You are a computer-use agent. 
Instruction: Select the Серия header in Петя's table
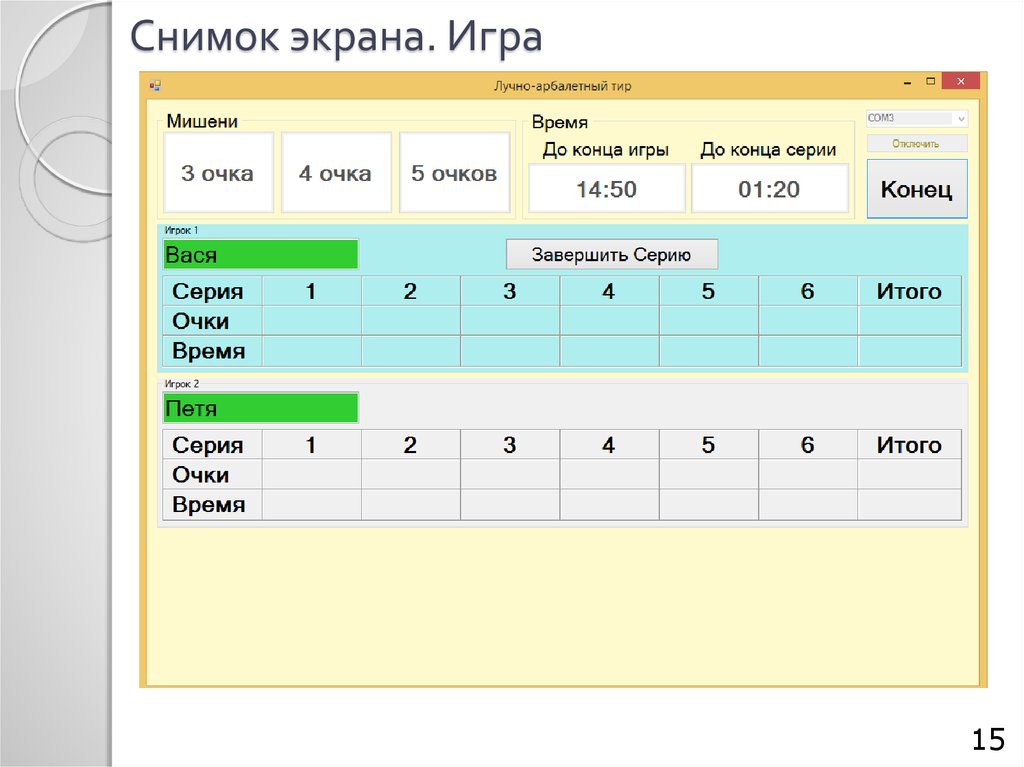(x=210, y=444)
